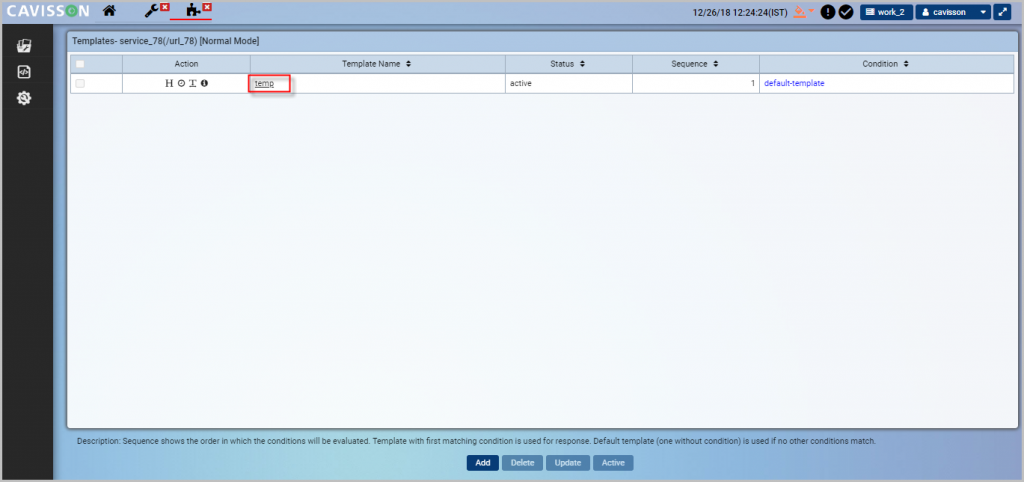Open the work_2 workspace button

[x=886, y=12]
